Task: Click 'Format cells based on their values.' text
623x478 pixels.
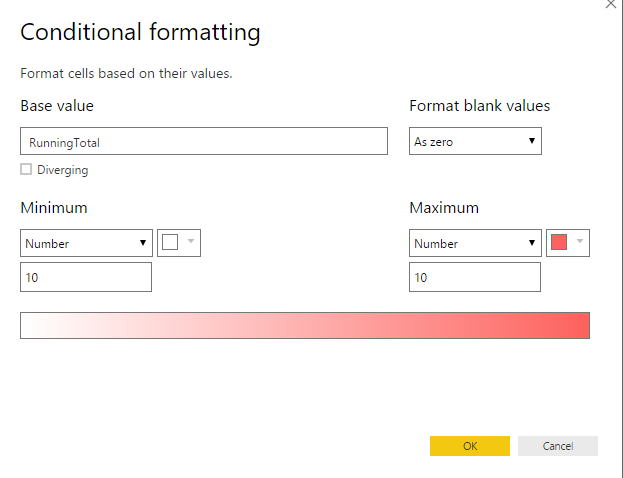Action: pos(126,74)
